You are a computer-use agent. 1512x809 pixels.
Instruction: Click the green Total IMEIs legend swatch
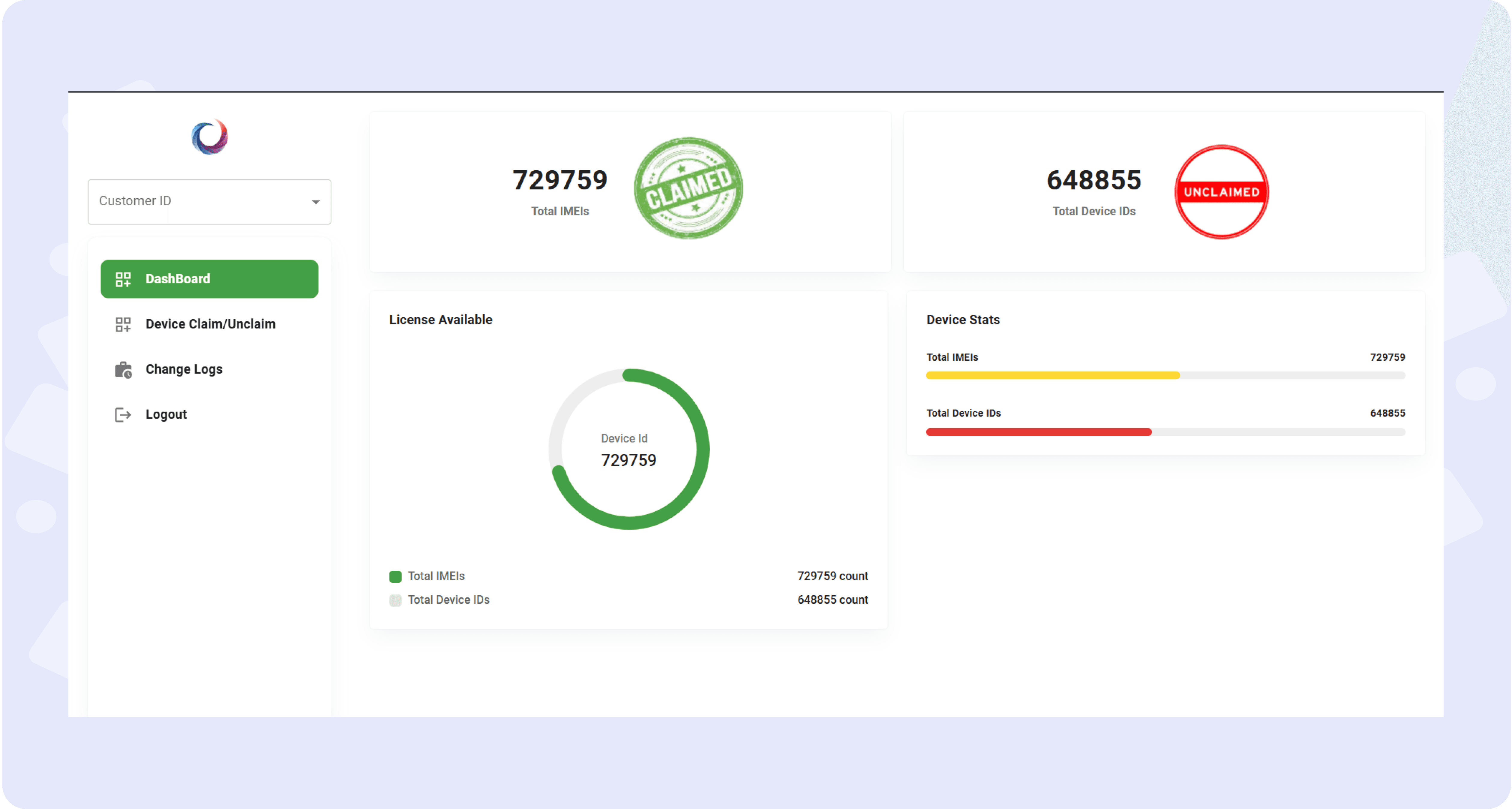pyautogui.click(x=396, y=576)
